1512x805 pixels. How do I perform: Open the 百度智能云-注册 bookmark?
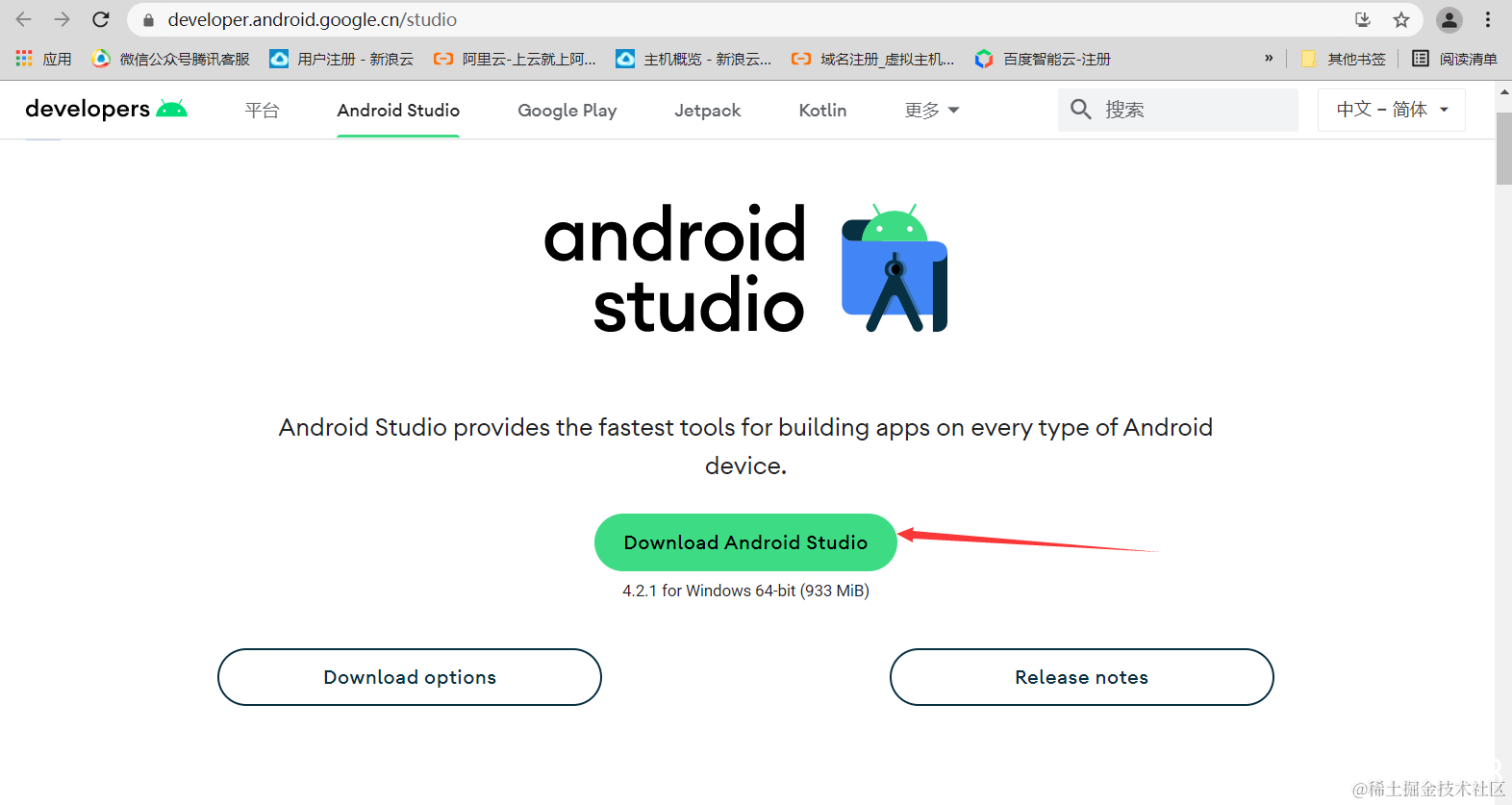click(1043, 59)
